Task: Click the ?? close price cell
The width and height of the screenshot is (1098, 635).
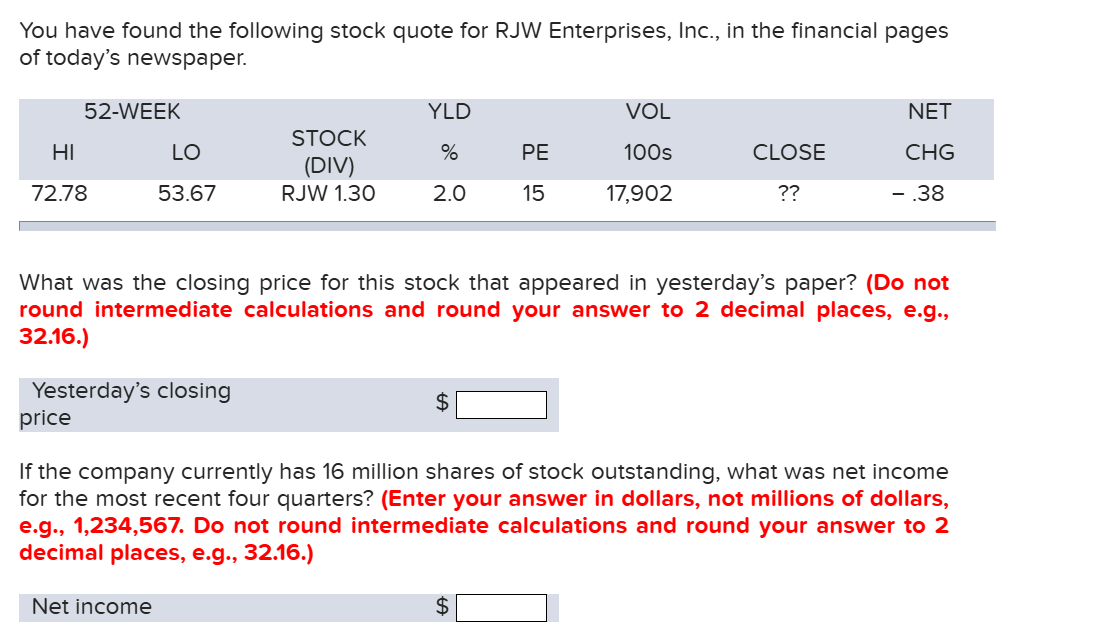Action: [789, 193]
